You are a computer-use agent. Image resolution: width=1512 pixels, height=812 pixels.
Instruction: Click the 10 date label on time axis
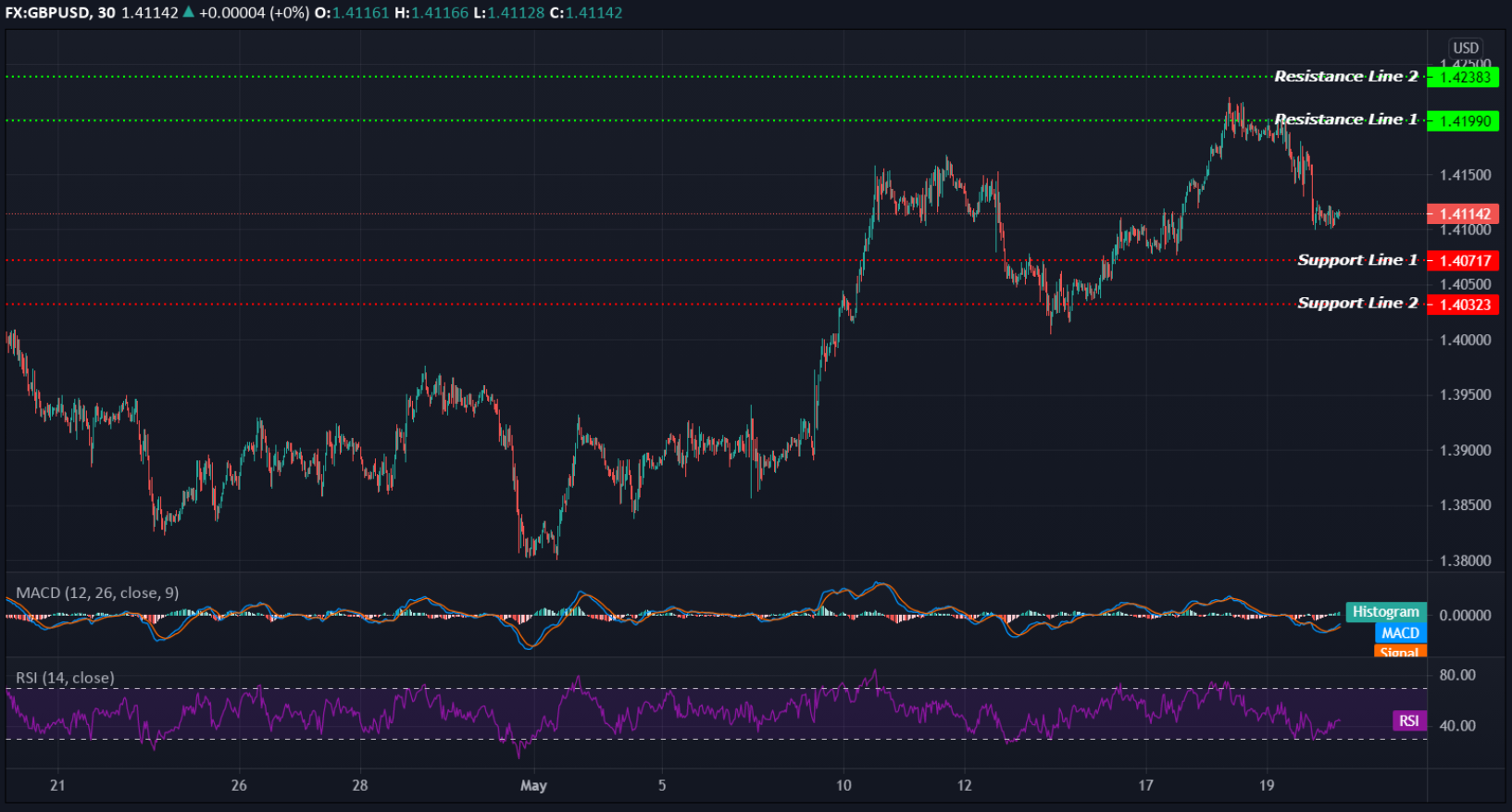point(843,785)
